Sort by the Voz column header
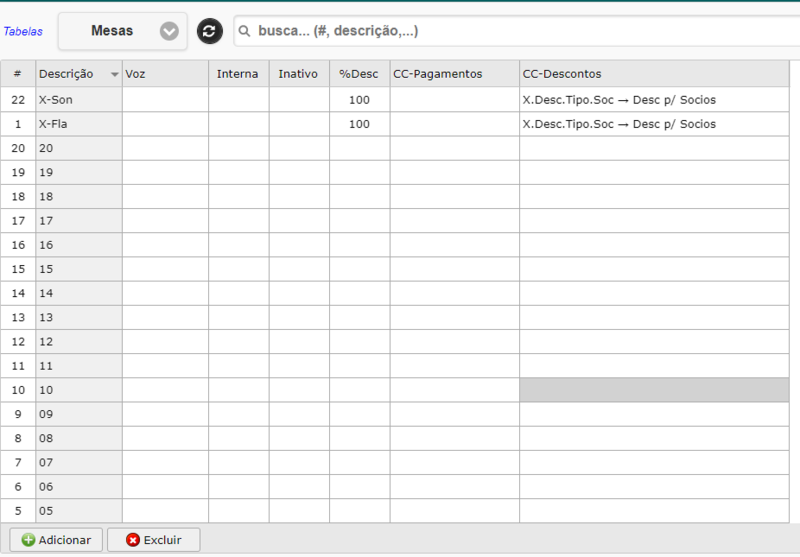This screenshot has width=800, height=557. click(x=165, y=74)
